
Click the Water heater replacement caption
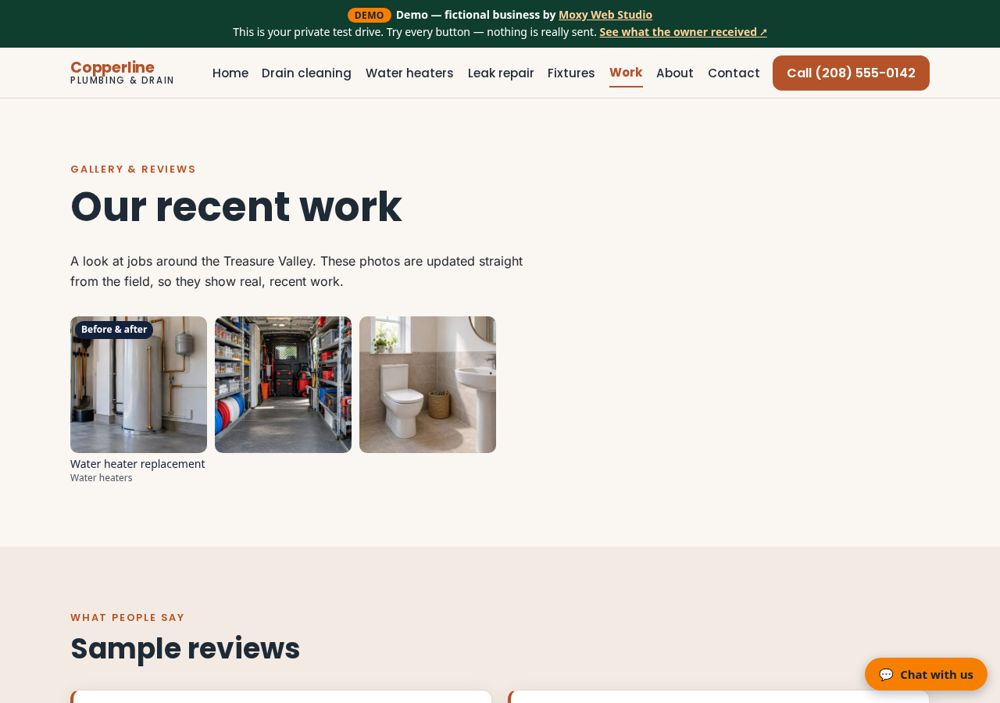coord(138,464)
